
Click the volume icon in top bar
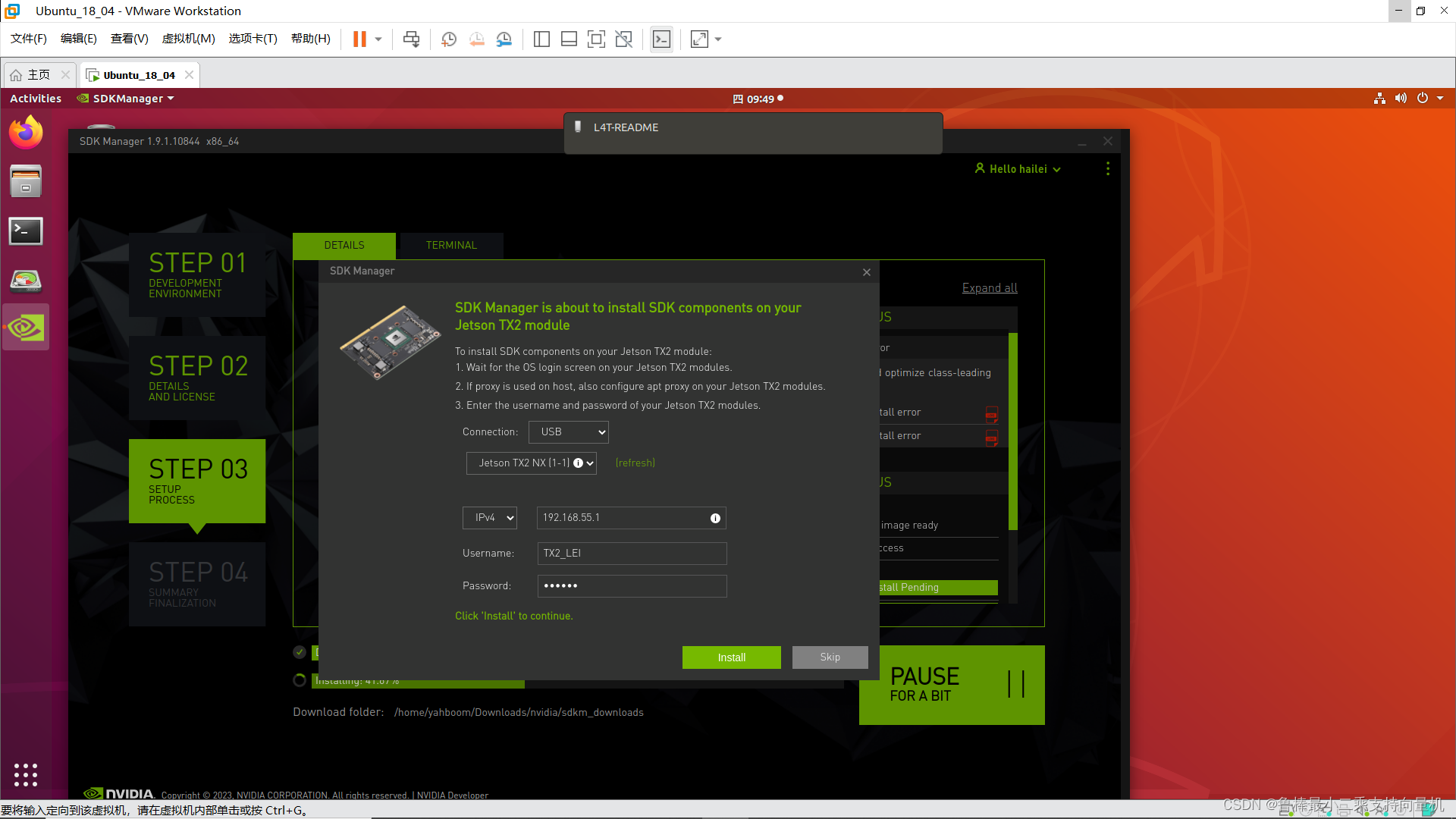tap(1401, 99)
